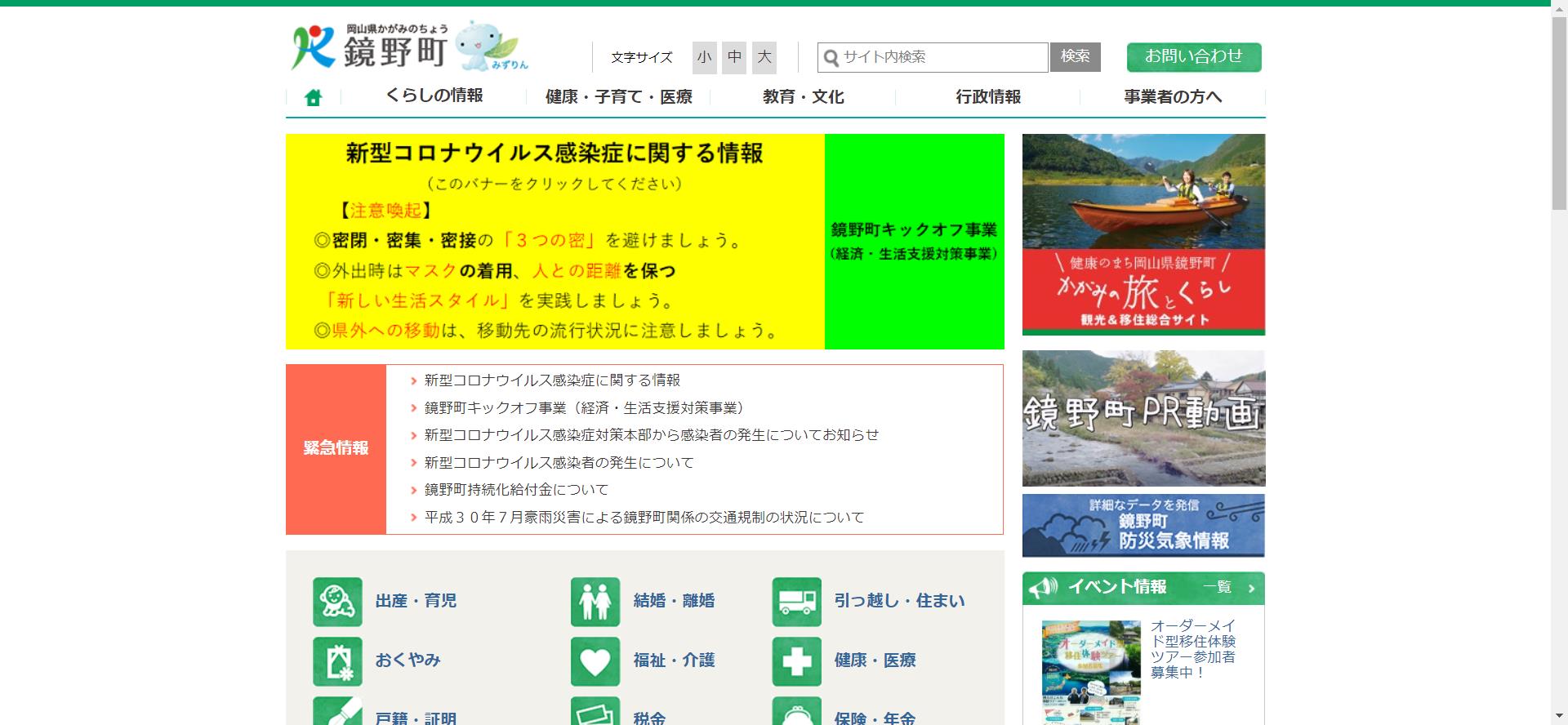This screenshot has height=725, width=1568.
Task: Select the 健康・医療 cross icon
Action: (x=797, y=661)
